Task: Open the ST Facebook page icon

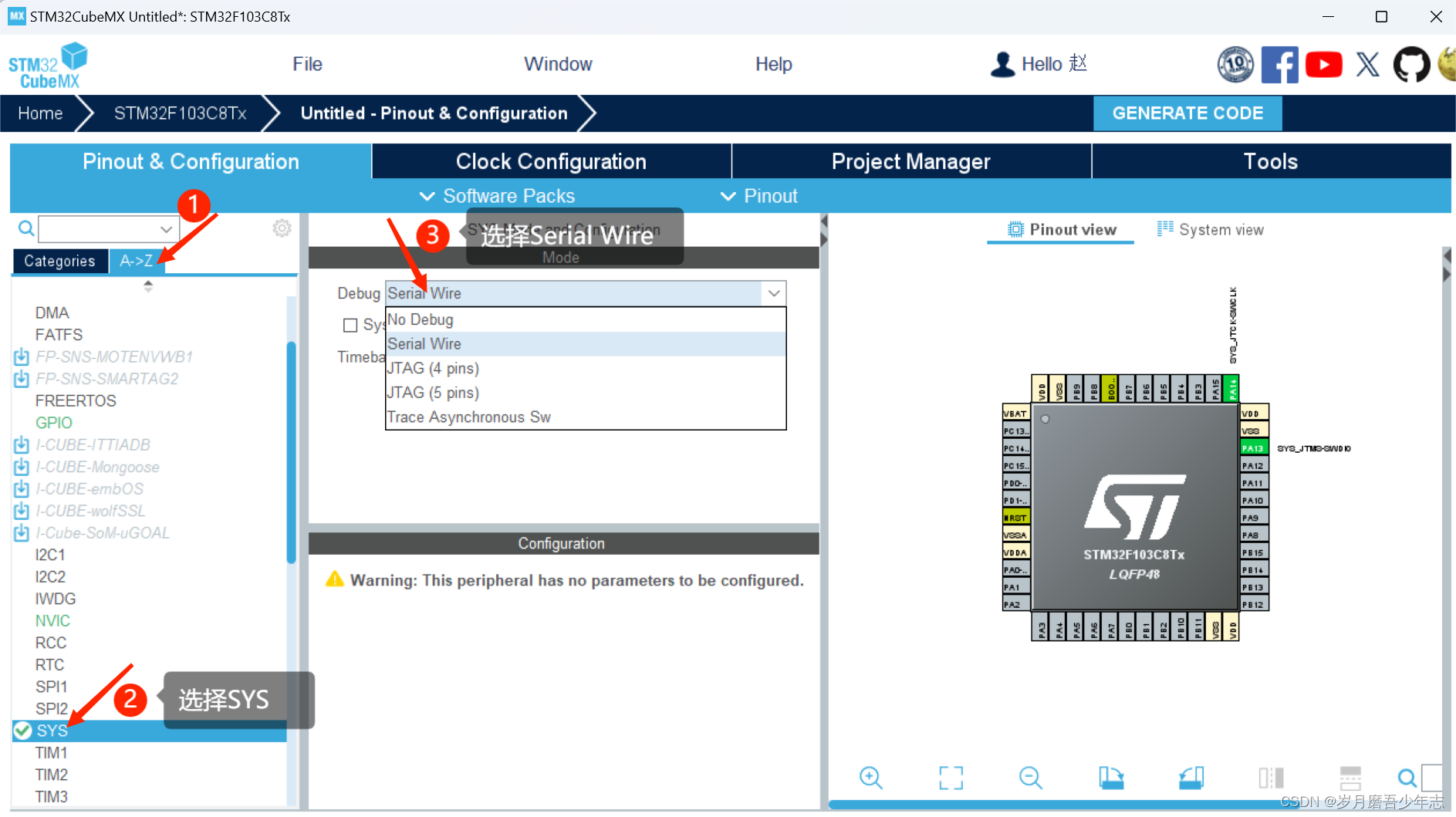Action: click(x=1279, y=64)
